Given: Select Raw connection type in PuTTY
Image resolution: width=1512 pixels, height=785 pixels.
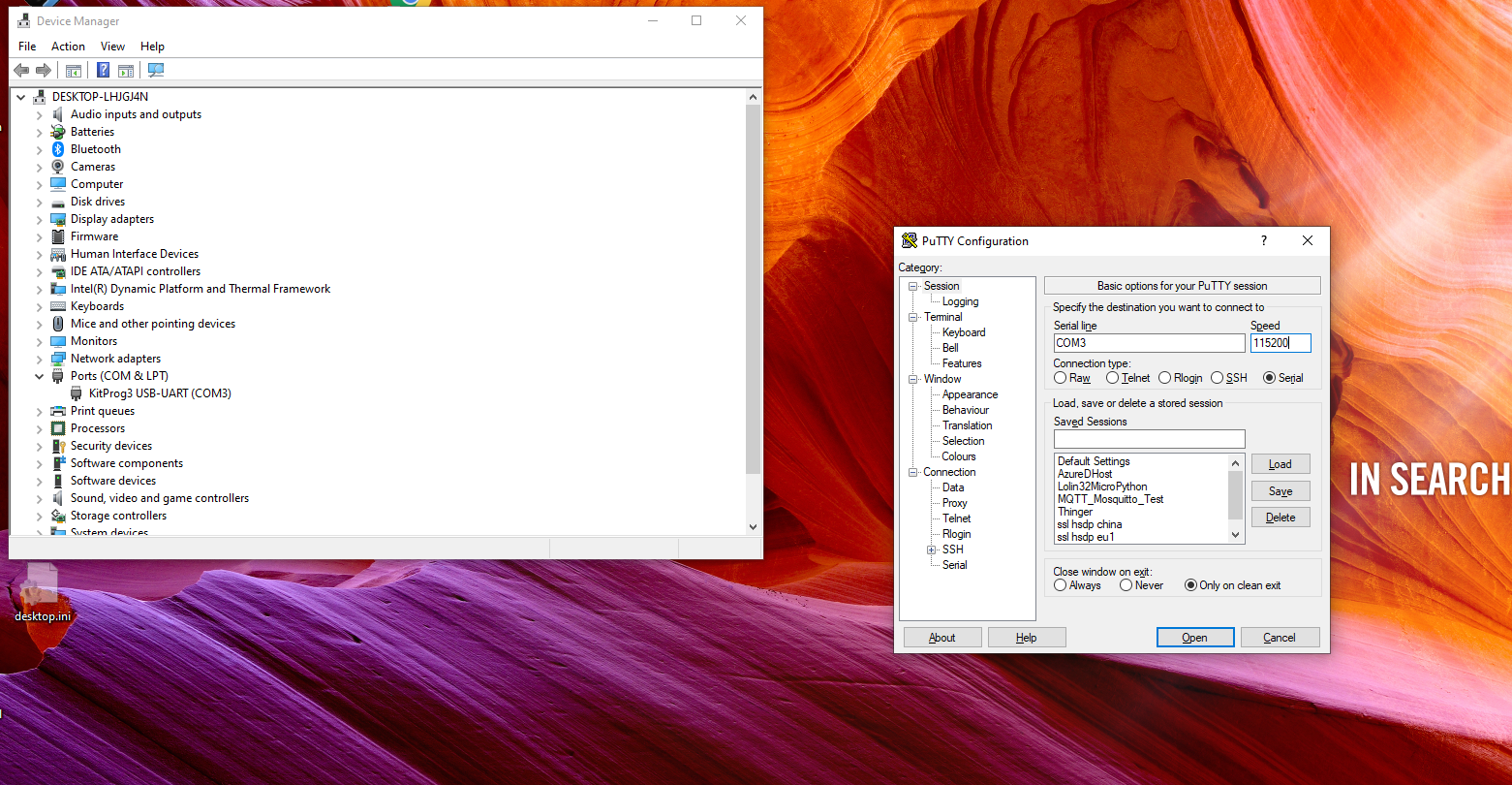Looking at the screenshot, I should pyautogui.click(x=1061, y=378).
